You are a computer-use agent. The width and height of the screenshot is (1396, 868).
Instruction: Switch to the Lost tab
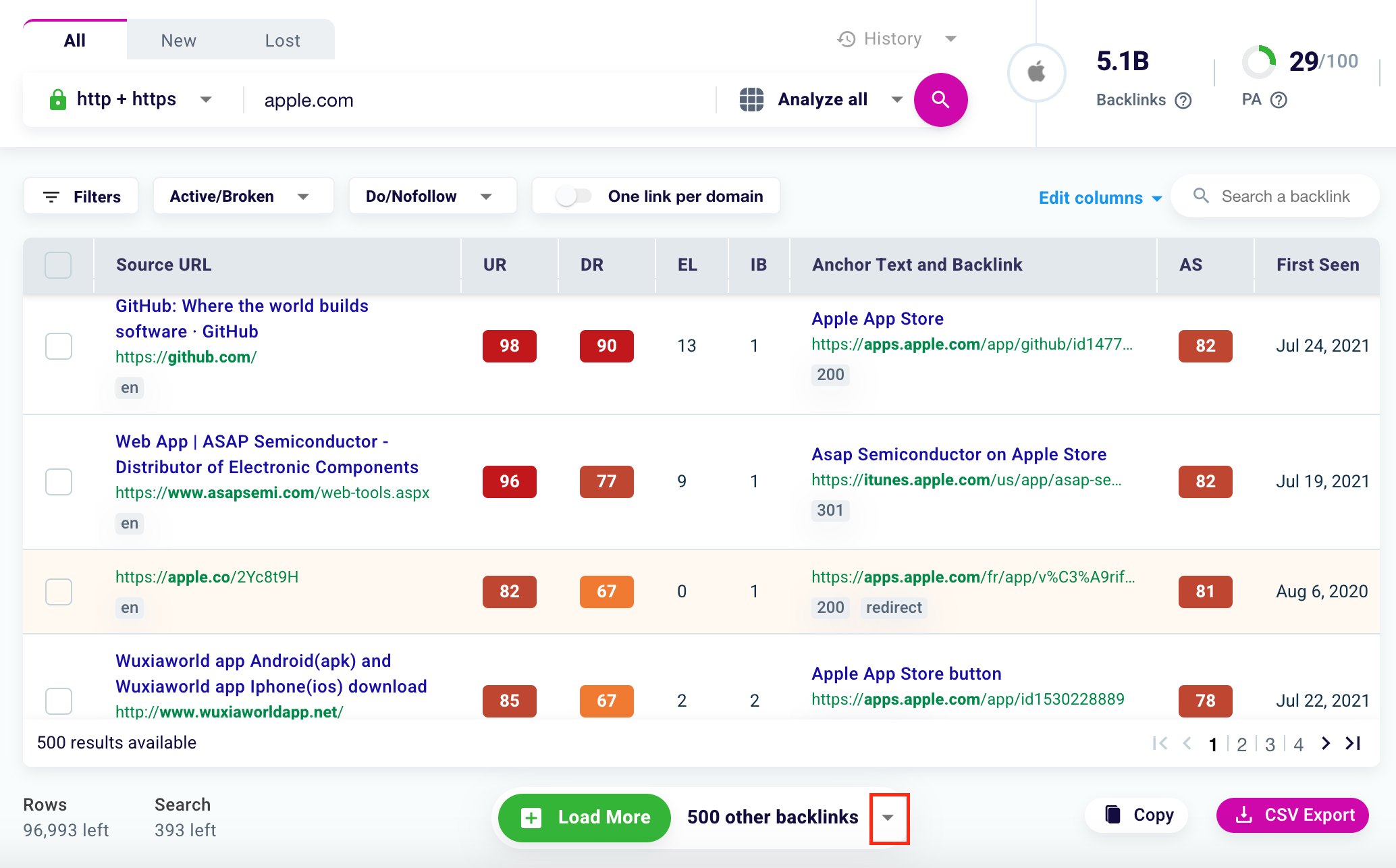tap(282, 40)
